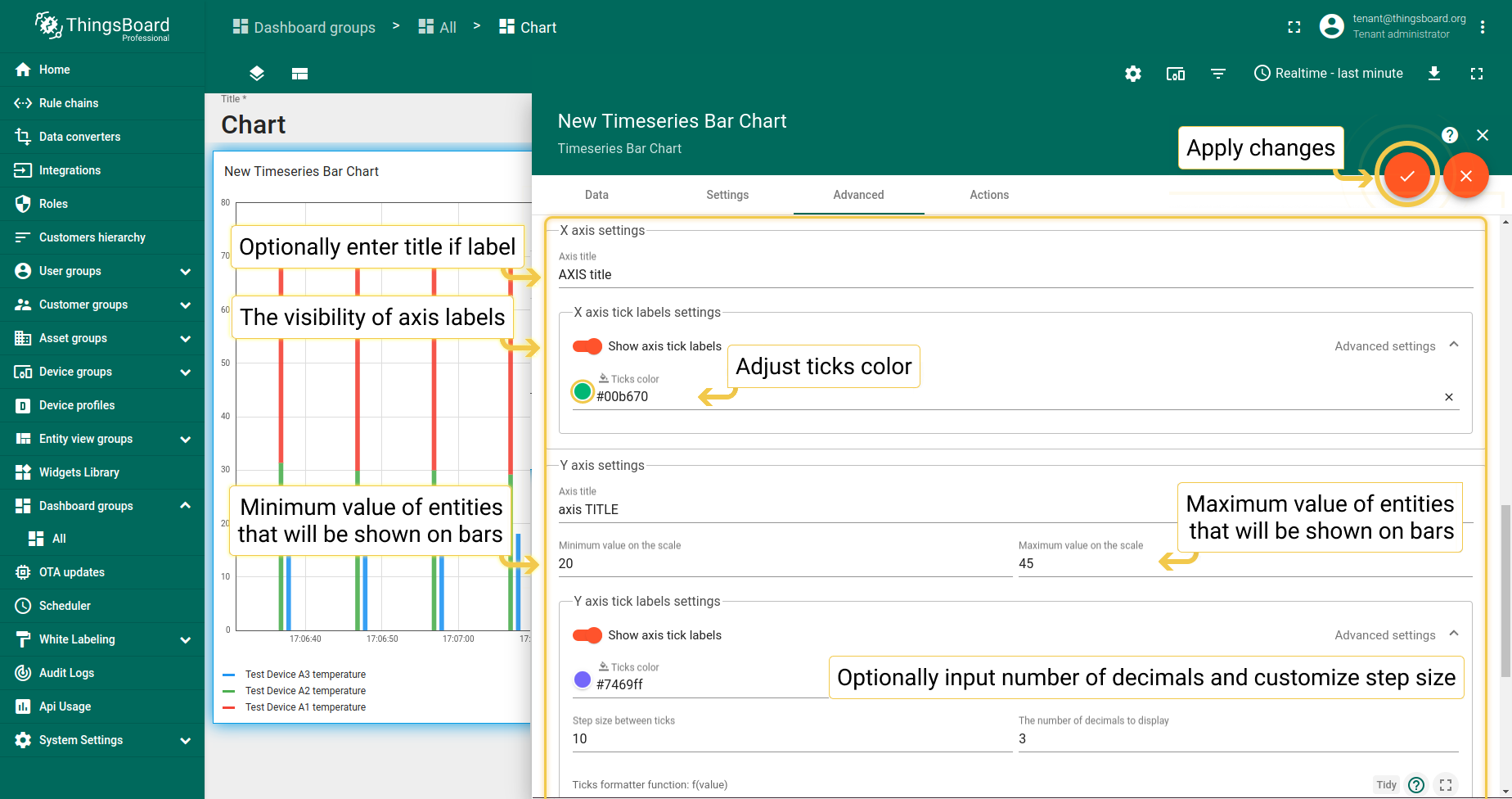Expand Device groups menu

click(x=186, y=372)
